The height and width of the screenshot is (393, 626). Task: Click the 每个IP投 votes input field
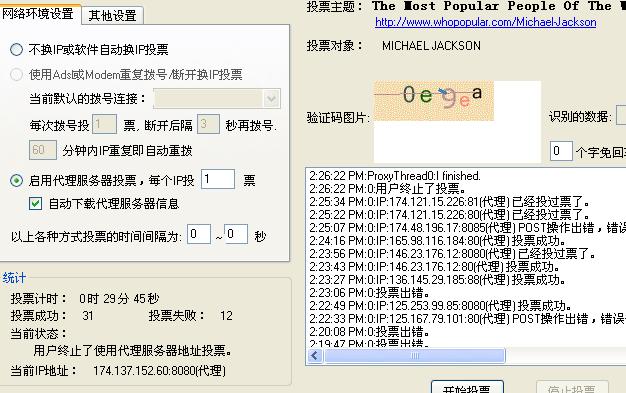pos(218,179)
